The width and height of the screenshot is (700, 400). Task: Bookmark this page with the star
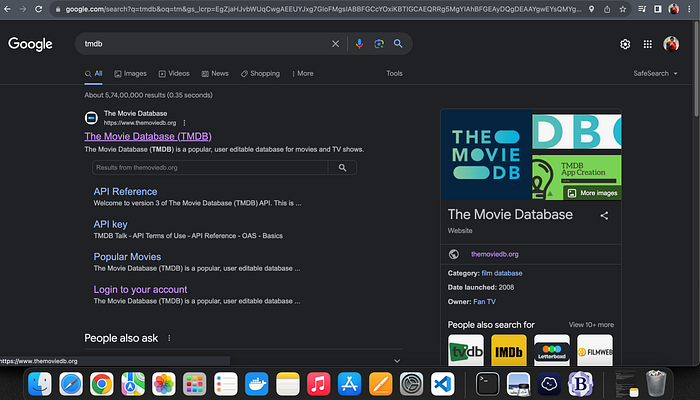coord(622,9)
